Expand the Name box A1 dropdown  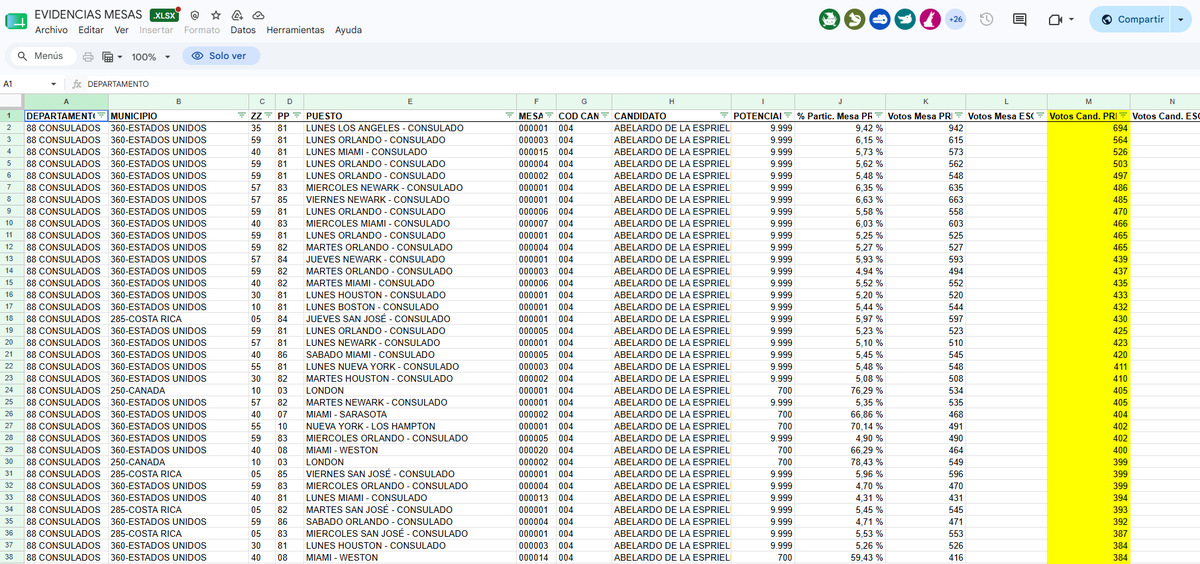pyautogui.click(x=54, y=84)
